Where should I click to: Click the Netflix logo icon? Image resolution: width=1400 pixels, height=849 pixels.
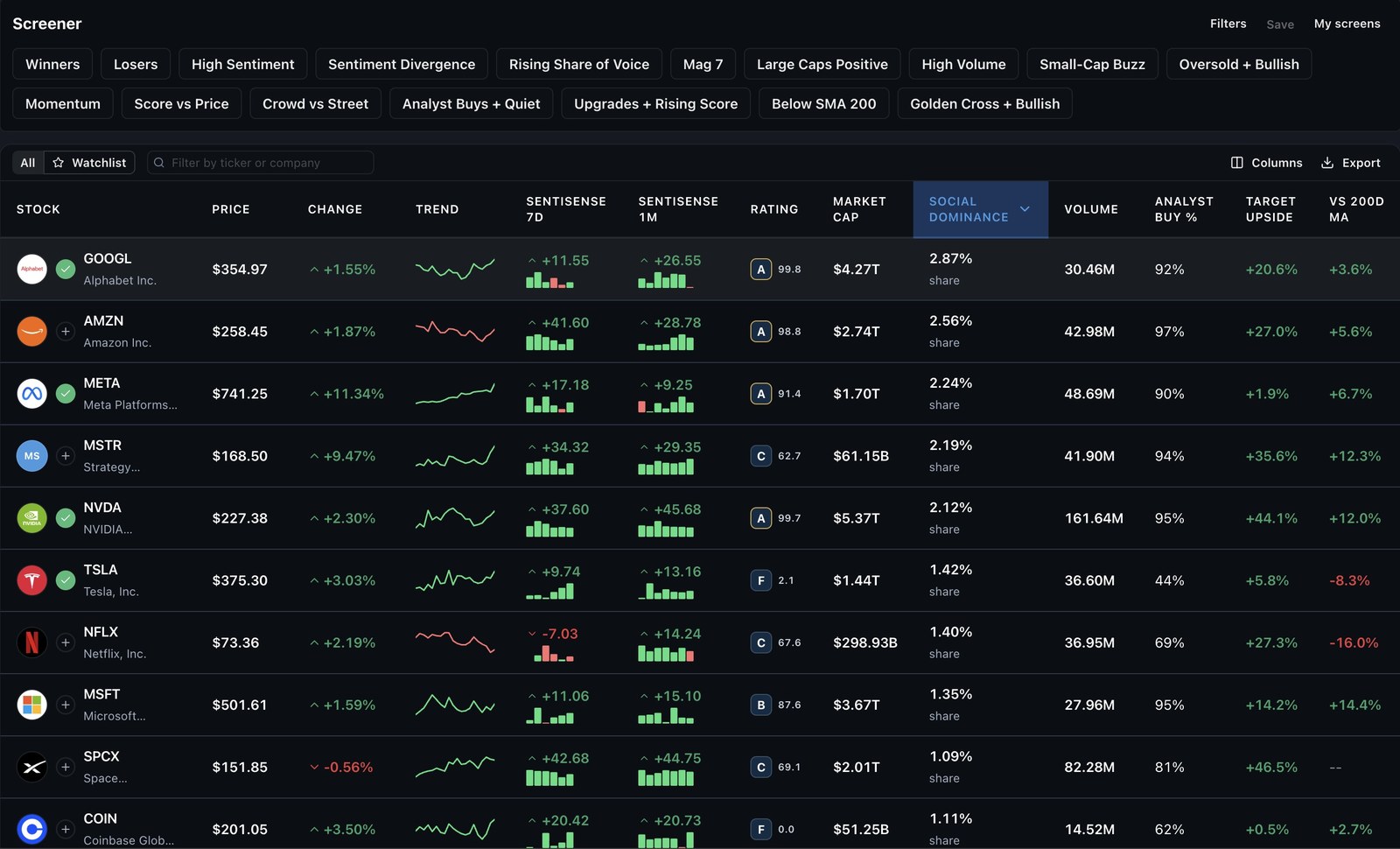pos(32,642)
